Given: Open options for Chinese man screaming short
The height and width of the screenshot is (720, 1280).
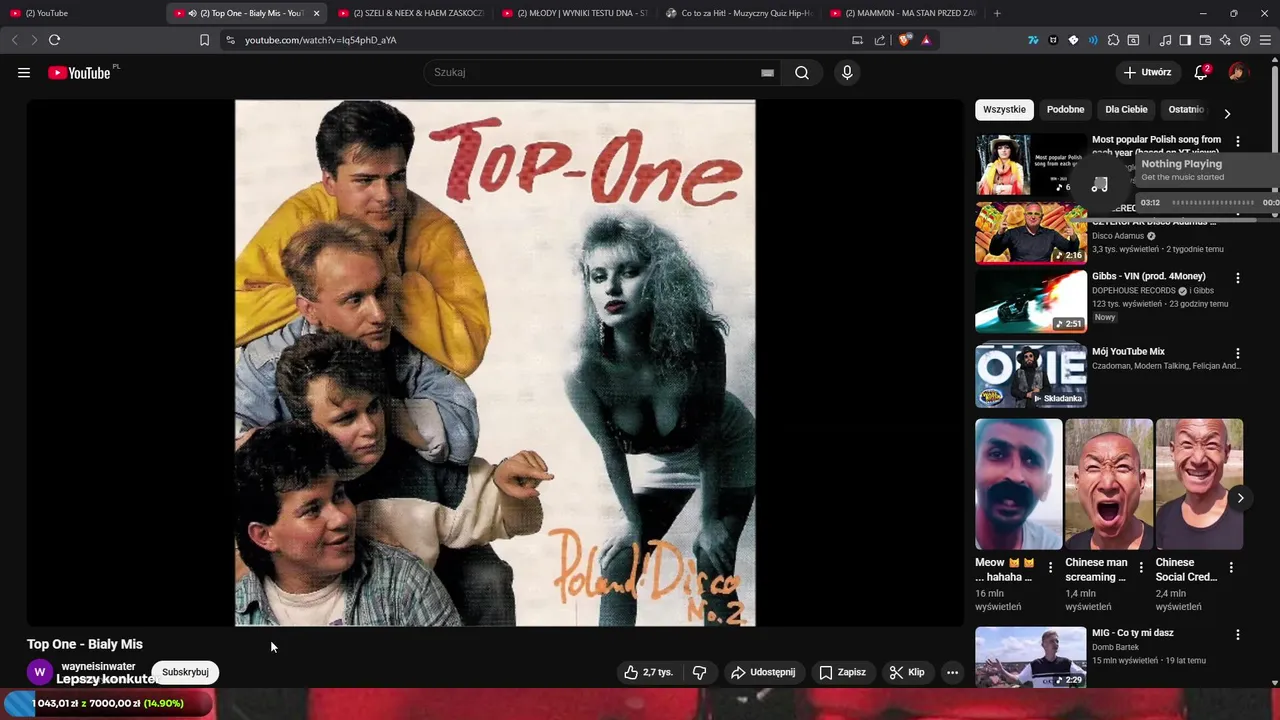Looking at the screenshot, I should click(1140, 567).
